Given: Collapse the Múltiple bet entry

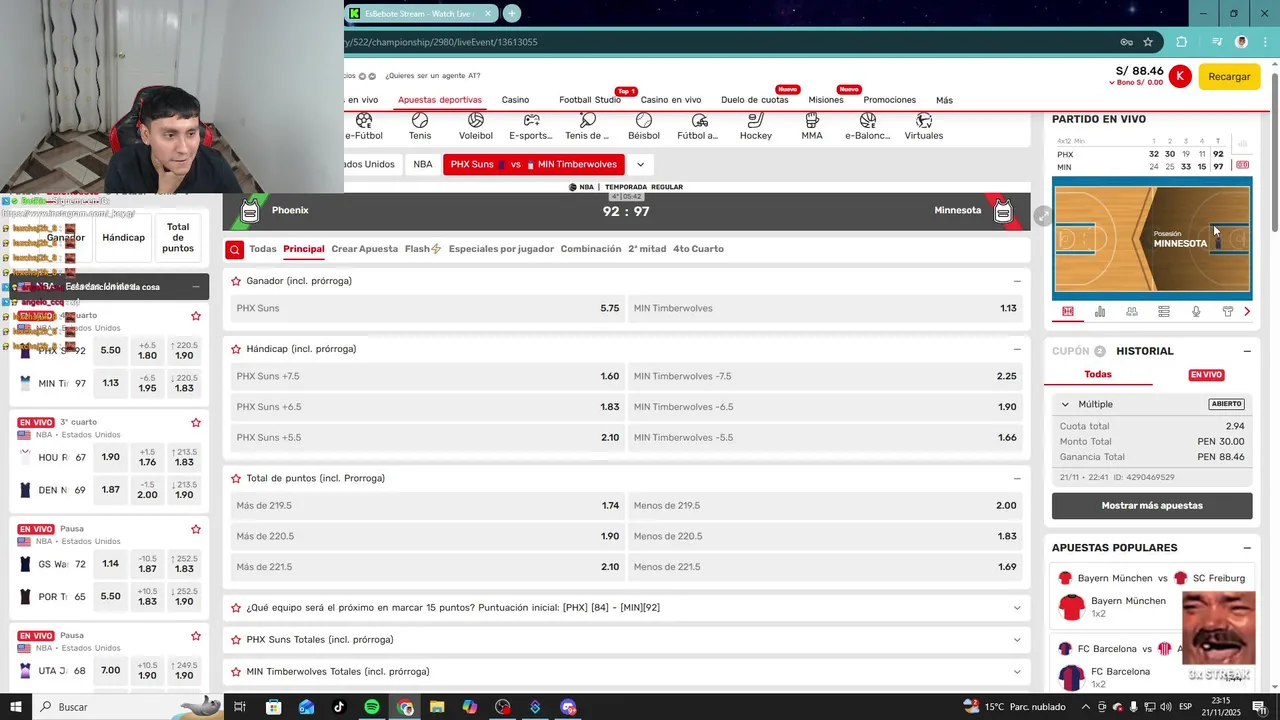Looking at the screenshot, I should click(1065, 404).
